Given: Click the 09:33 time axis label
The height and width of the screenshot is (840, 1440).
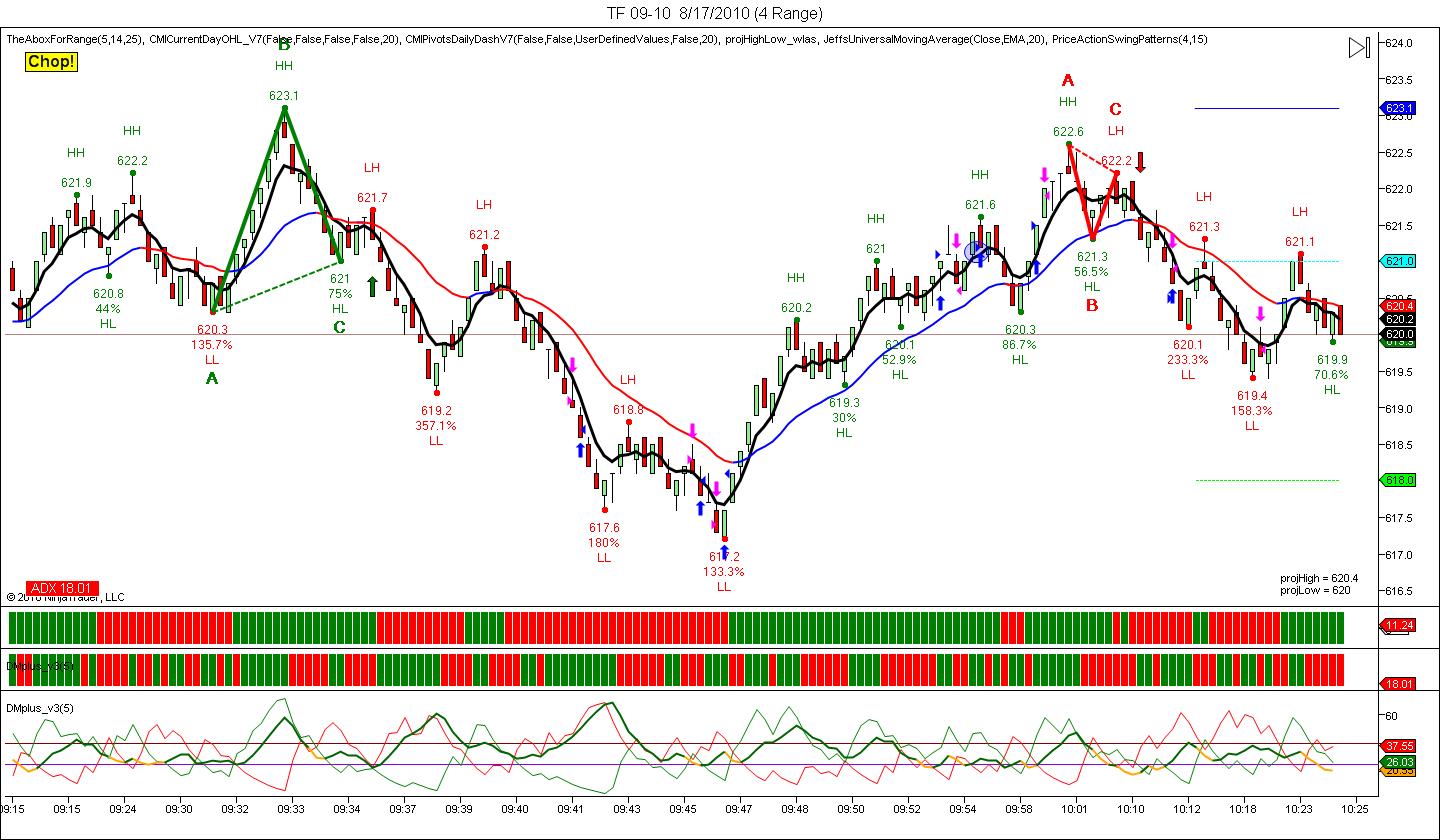Looking at the screenshot, I should click(x=291, y=808).
